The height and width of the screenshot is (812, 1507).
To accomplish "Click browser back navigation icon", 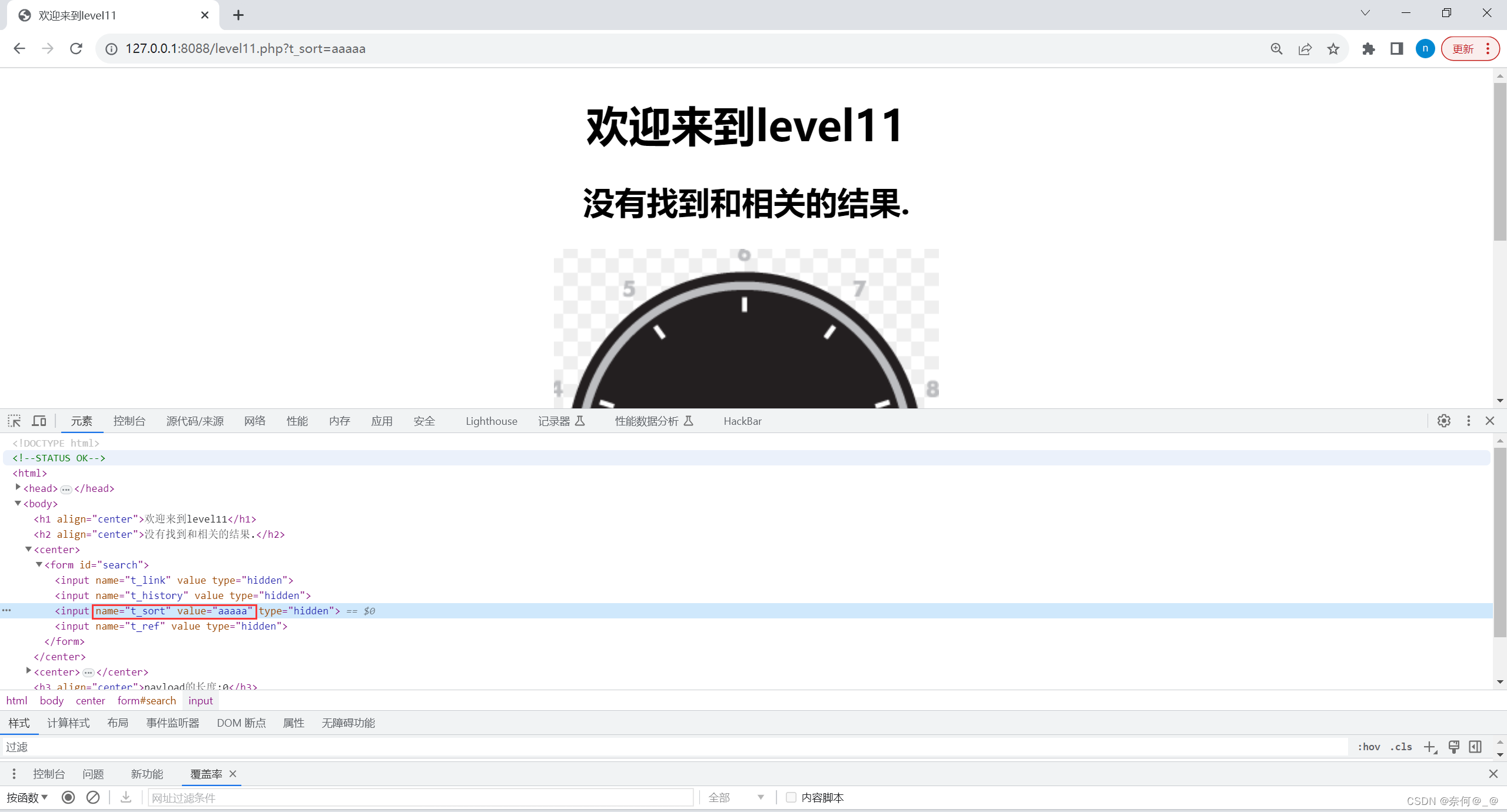I will pos(19,48).
